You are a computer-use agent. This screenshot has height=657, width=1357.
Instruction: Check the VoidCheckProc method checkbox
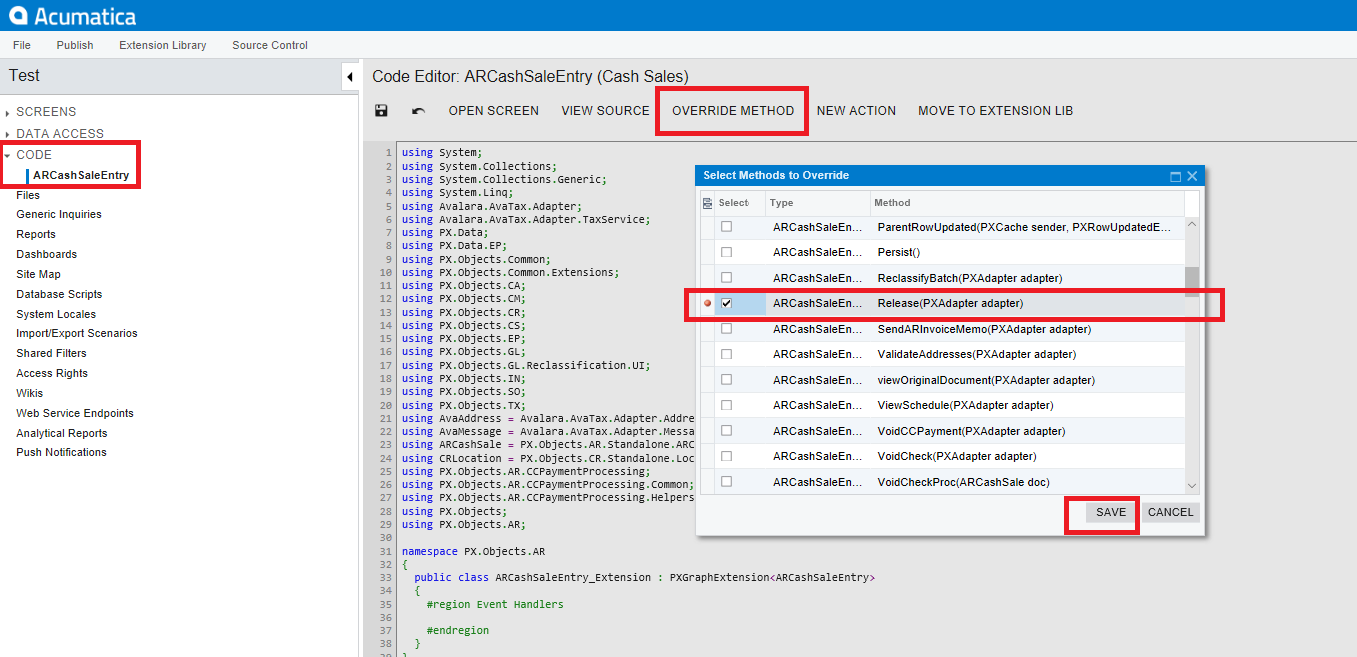pyautogui.click(x=726, y=481)
